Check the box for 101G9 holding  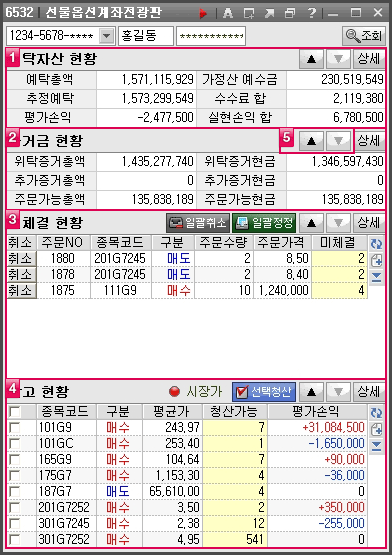(15, 427)
